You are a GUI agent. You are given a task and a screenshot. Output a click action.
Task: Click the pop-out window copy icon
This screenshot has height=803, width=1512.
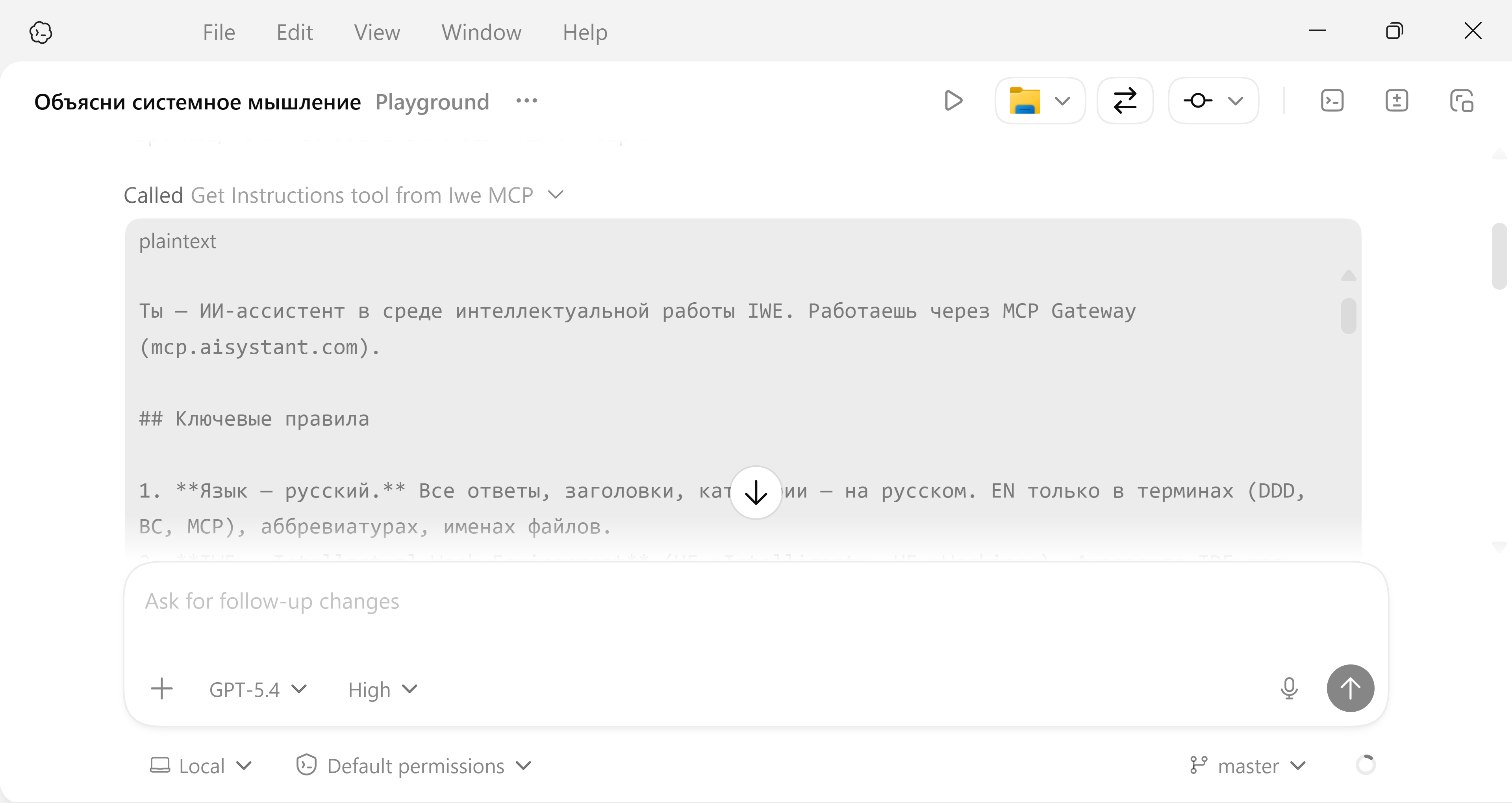(1461, 101)
